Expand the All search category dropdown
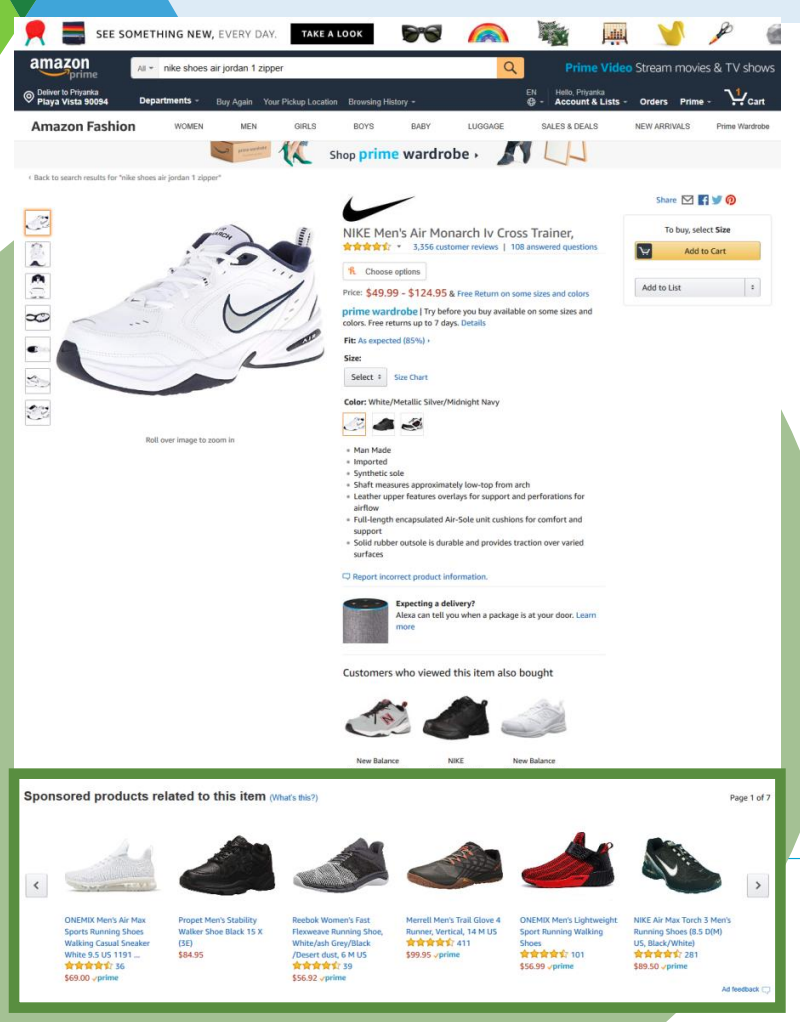Image resolution: width=800 pixels, height=1022 pixels. pos(145,68)
